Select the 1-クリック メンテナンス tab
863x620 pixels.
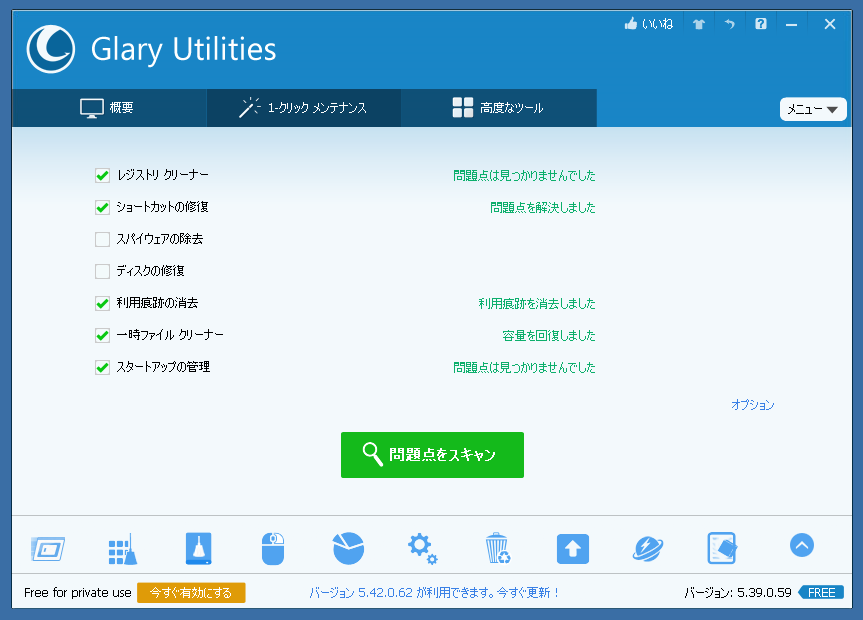point(304,108)
